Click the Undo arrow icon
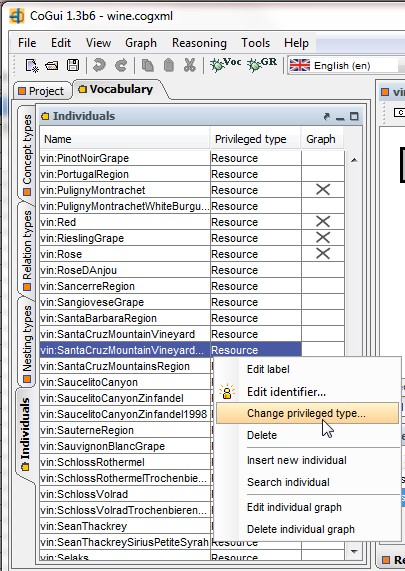The height and width of the screenshot is (571, 405). (99, 66)
